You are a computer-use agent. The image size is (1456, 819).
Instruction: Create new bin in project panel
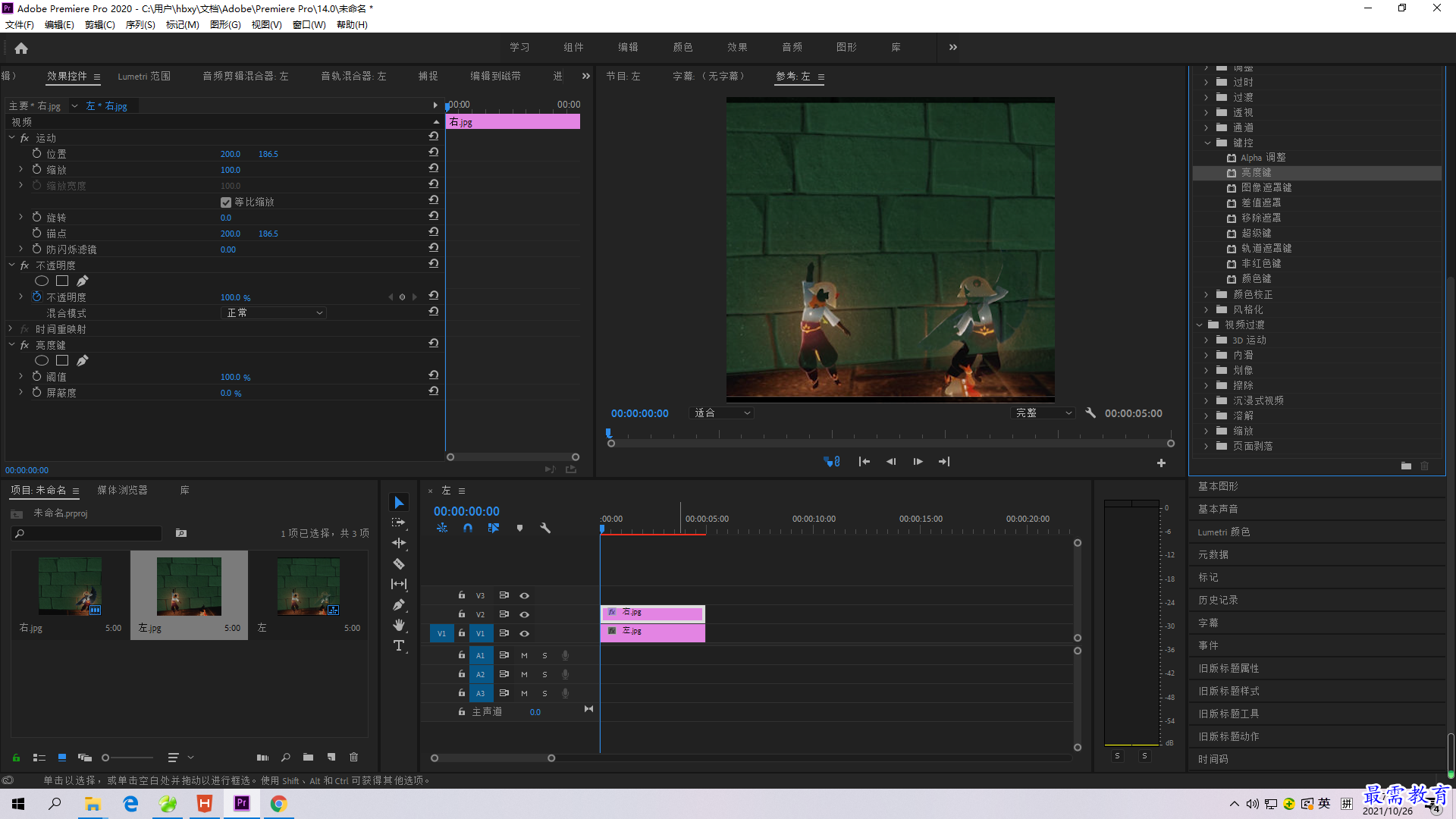point(308,757)
